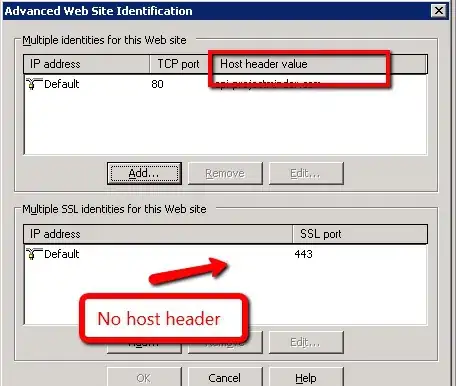Click the Edit... button under web identities list
The height and width of the screenshot is (386, 456).
click(x=306, y=173)
